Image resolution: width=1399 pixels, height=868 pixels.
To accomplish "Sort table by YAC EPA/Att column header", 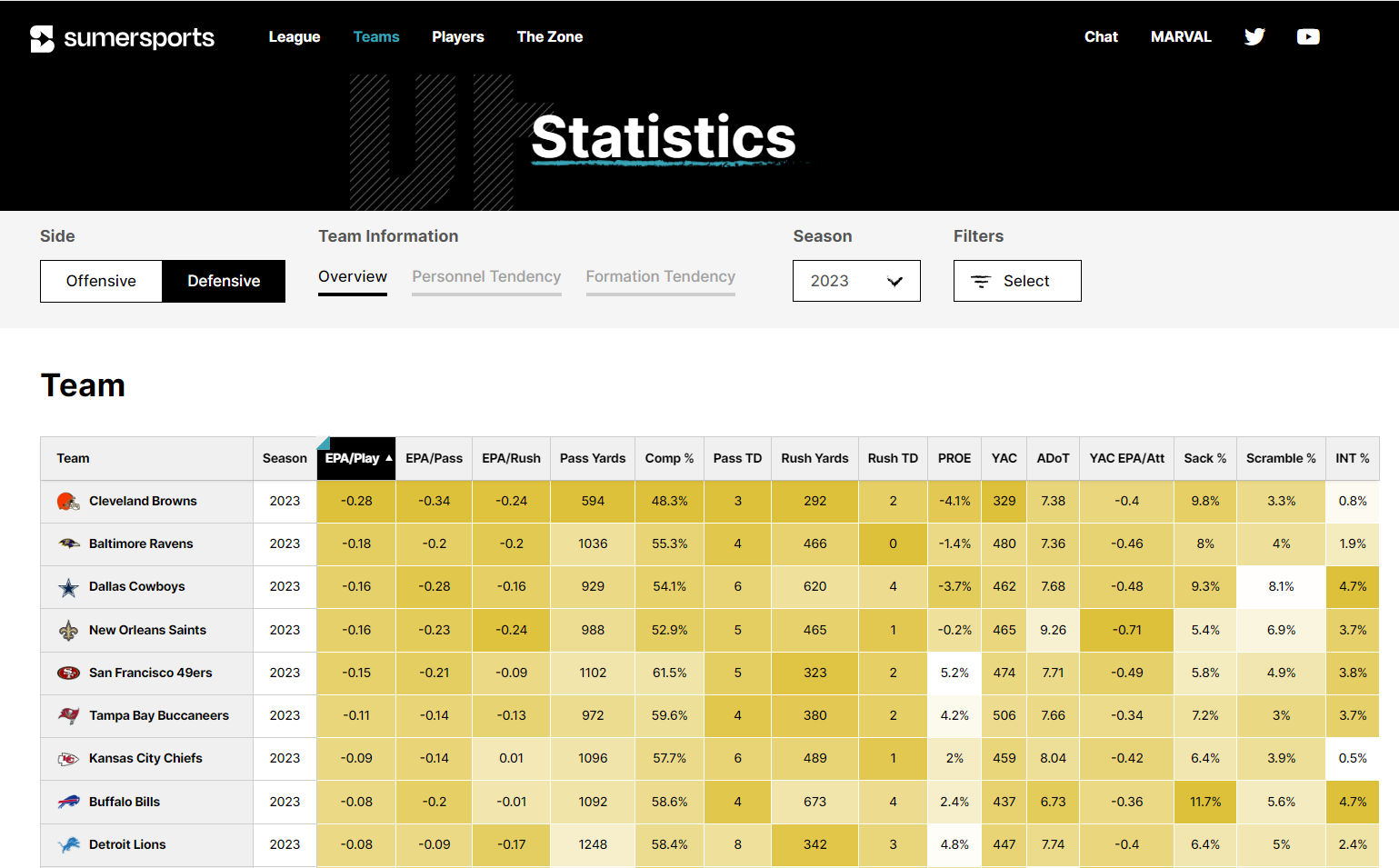I will pyautogui.click(x=1127, y=458).
